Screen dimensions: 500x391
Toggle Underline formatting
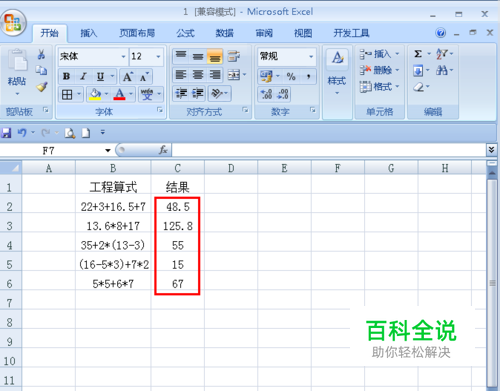[x=100, y=76]
